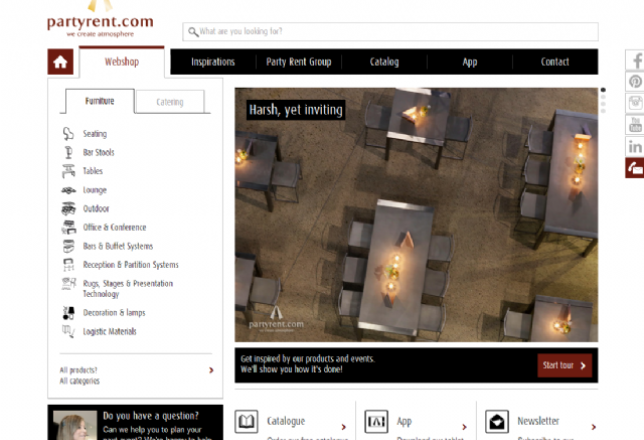Open the Instagram social icon

pyautogui.click(x=635, y=102)
